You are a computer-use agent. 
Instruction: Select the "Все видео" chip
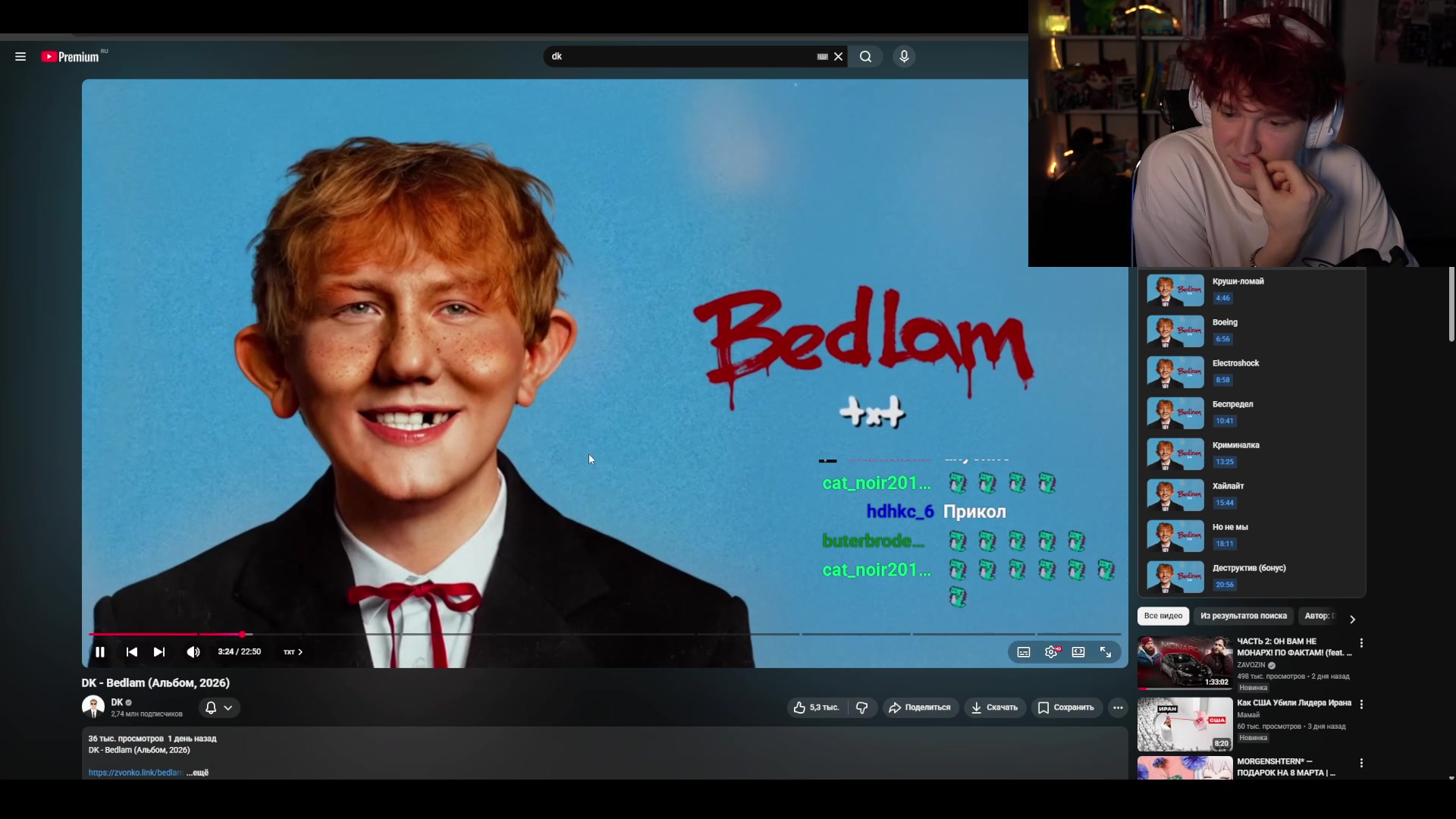click(x=1163, y=616)
